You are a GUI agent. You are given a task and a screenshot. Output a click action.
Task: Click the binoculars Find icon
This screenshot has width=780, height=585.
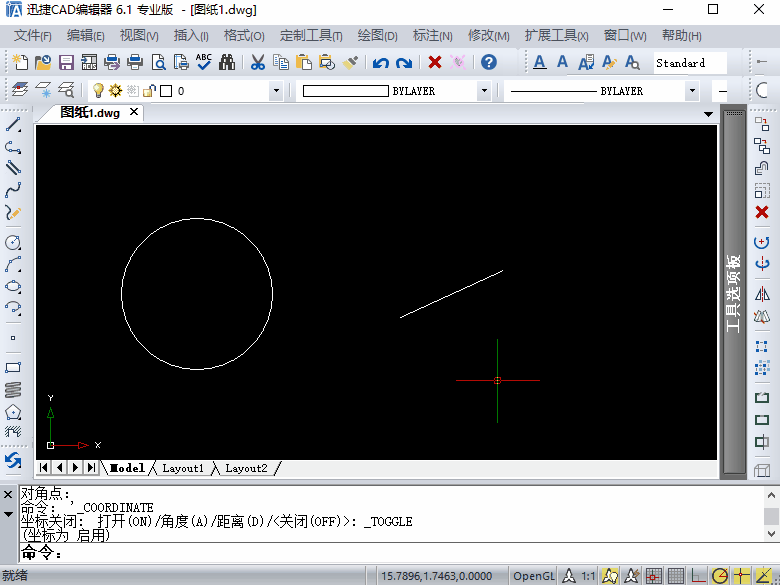click(x=227, y=62)
